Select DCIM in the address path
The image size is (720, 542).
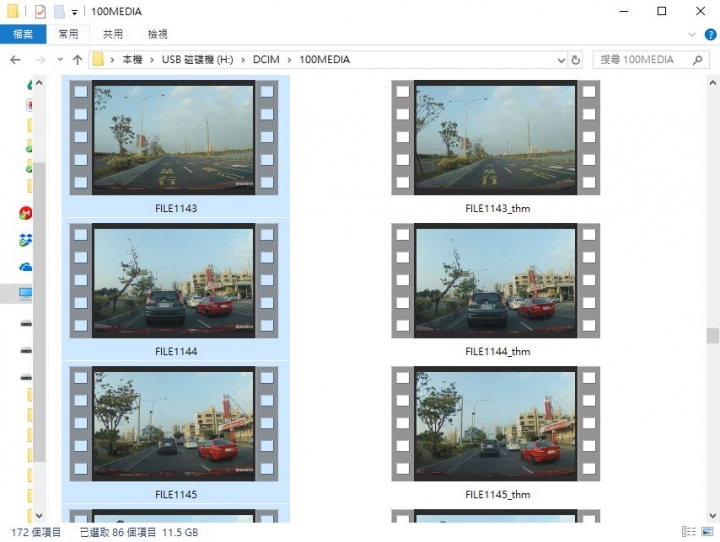(266, 60)
